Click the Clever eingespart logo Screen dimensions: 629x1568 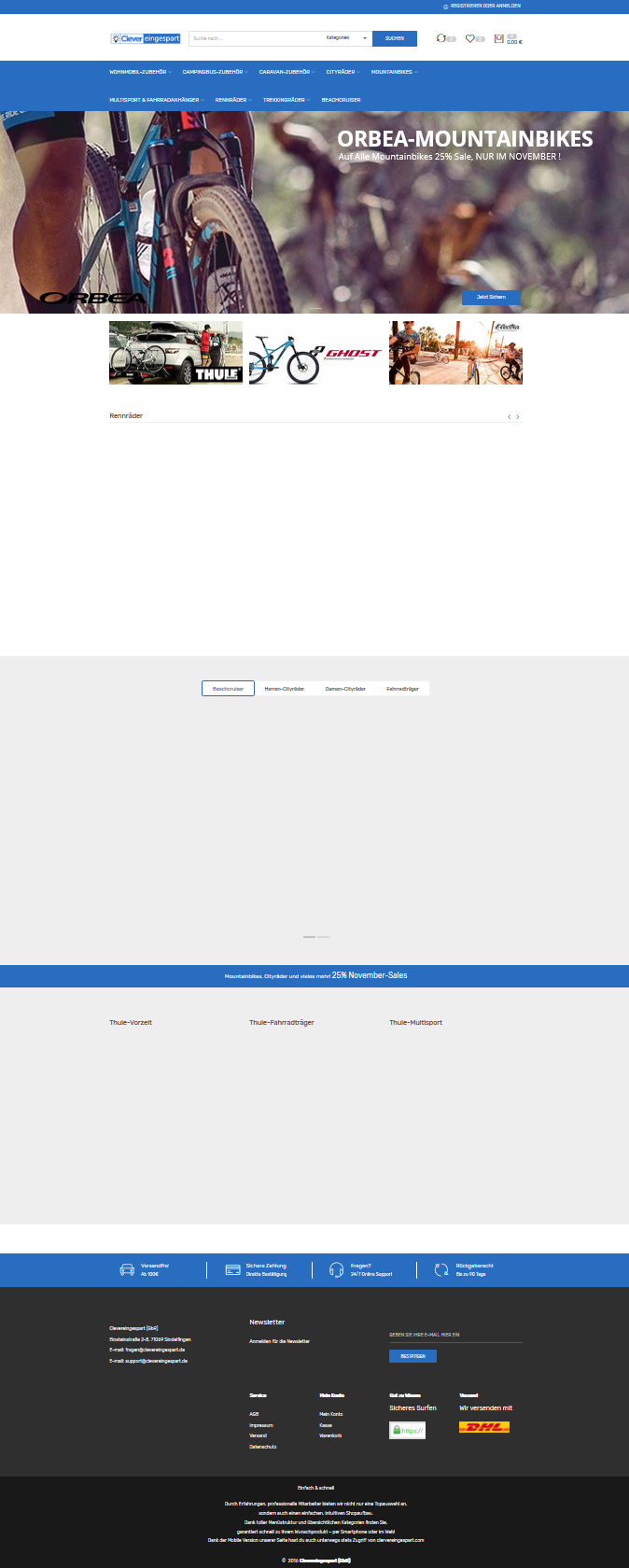[145, 39]
